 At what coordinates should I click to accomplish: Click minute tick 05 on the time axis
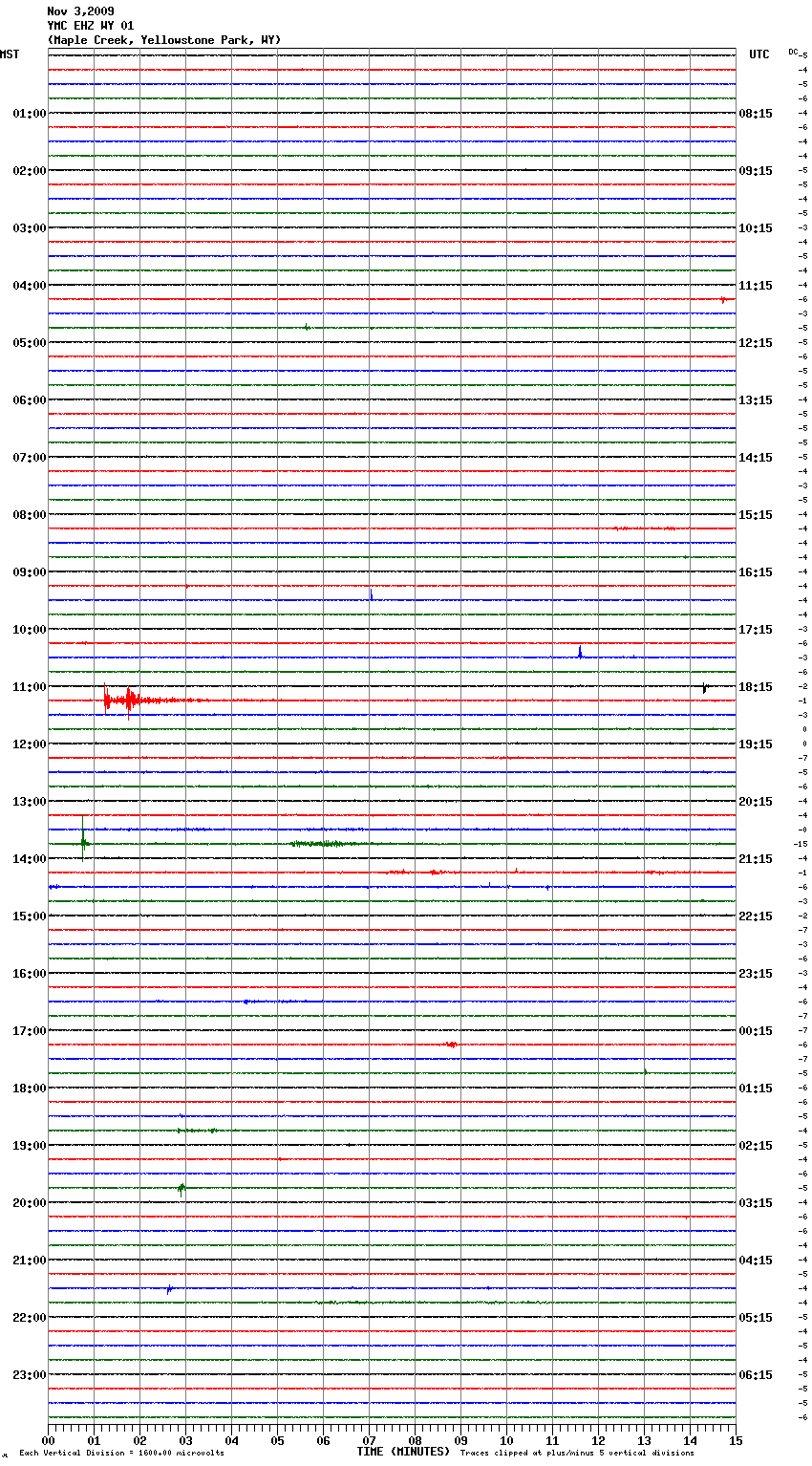277,1440
